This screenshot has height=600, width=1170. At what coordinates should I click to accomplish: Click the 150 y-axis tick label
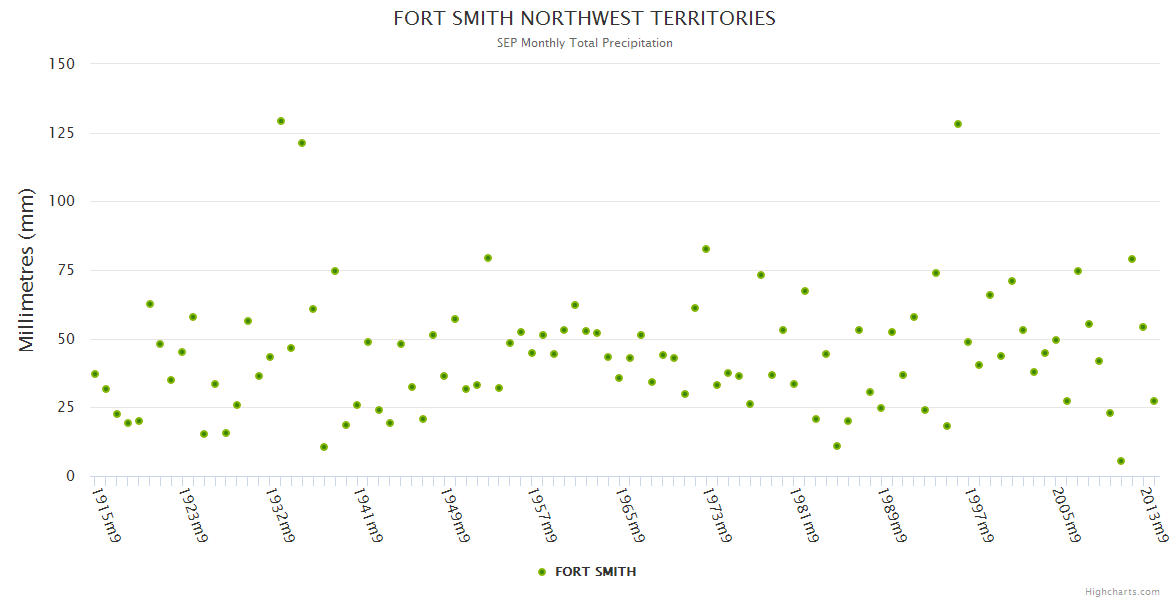pos(62,64)
